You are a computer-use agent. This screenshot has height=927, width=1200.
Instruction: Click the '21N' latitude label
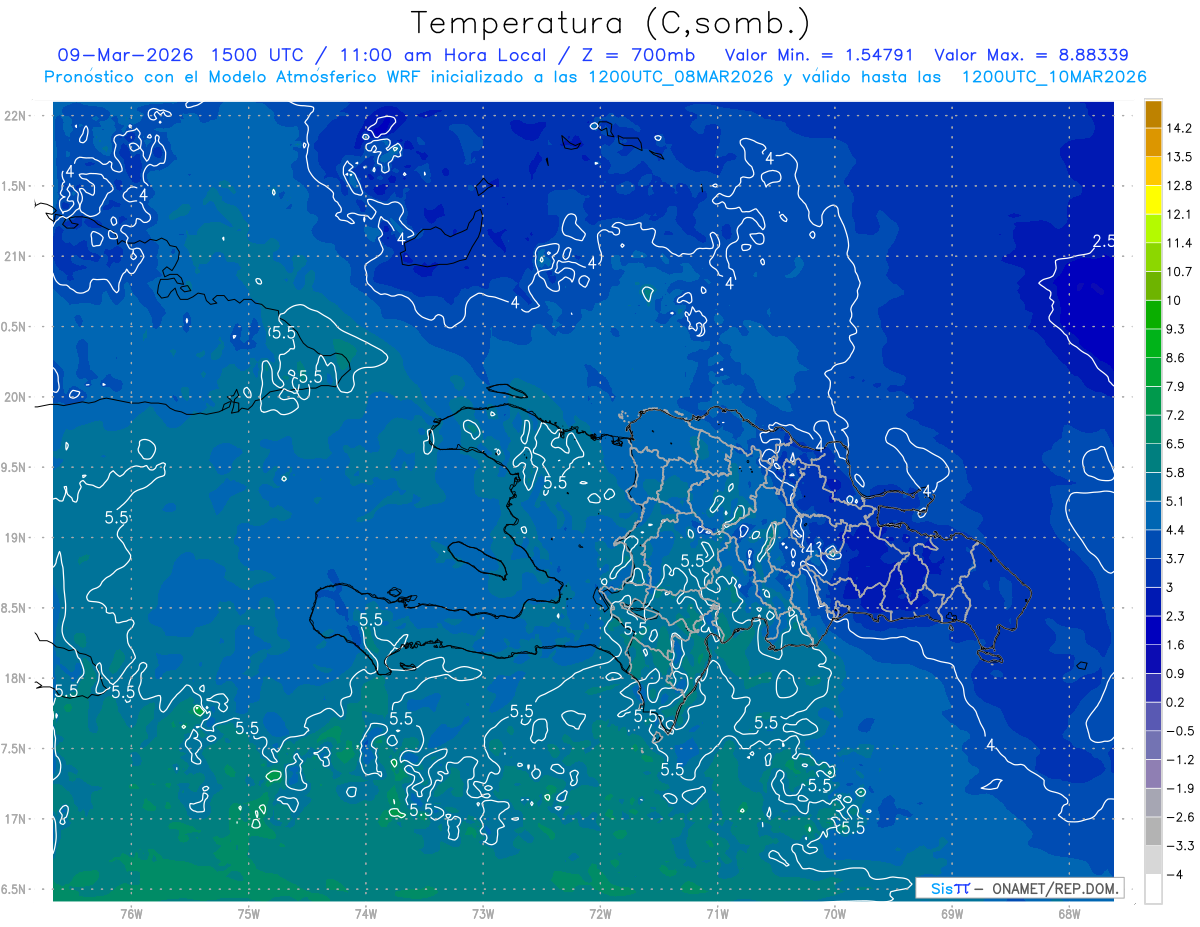click(16, 256)
